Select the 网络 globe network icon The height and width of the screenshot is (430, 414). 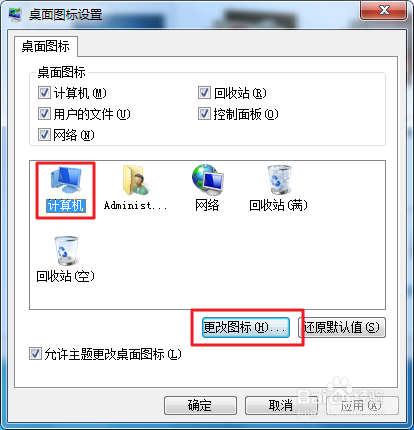pyautogui.click(x=207, y=180)
